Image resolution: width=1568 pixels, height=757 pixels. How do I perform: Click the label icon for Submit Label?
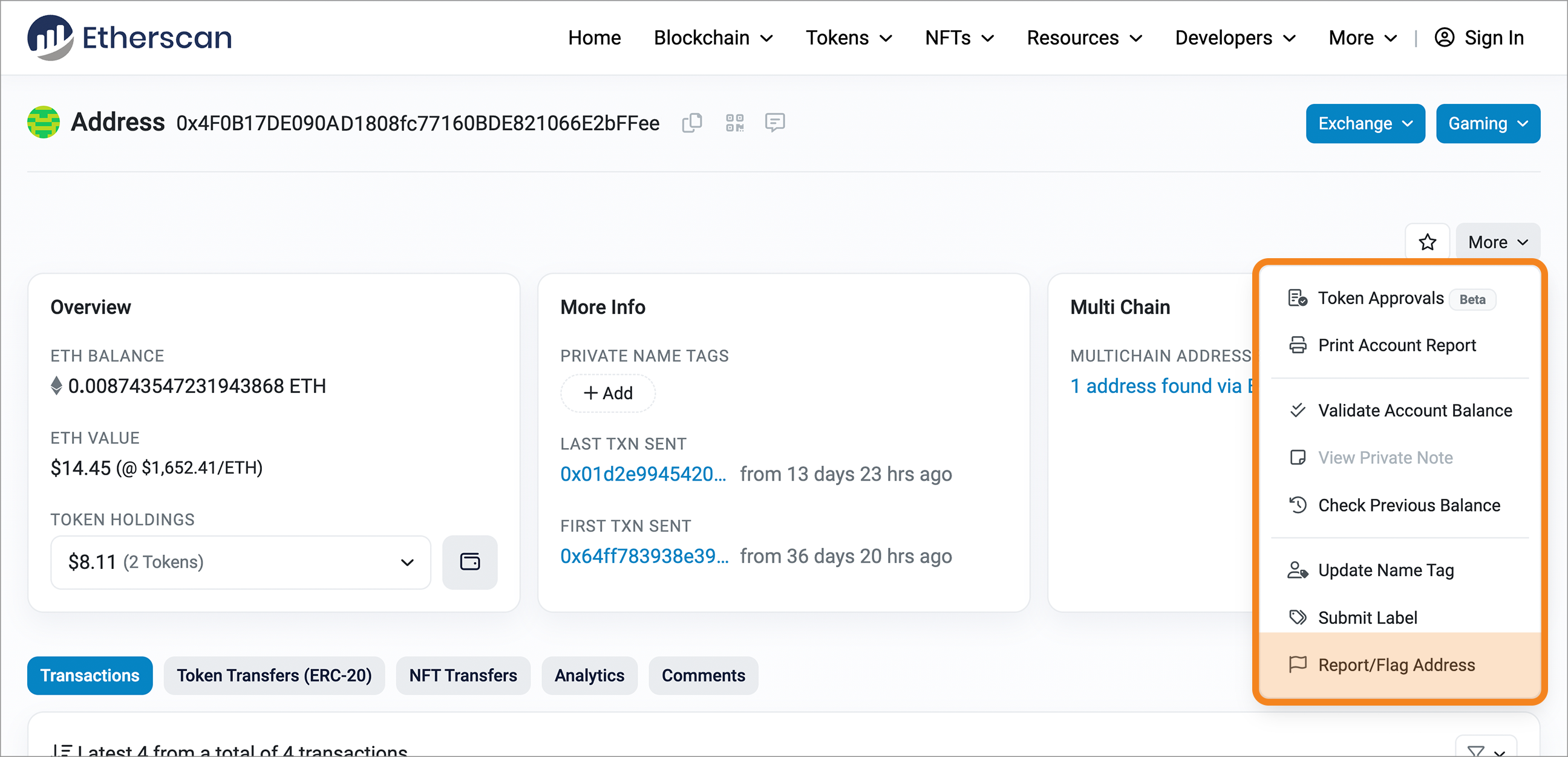pos(1297,618)
